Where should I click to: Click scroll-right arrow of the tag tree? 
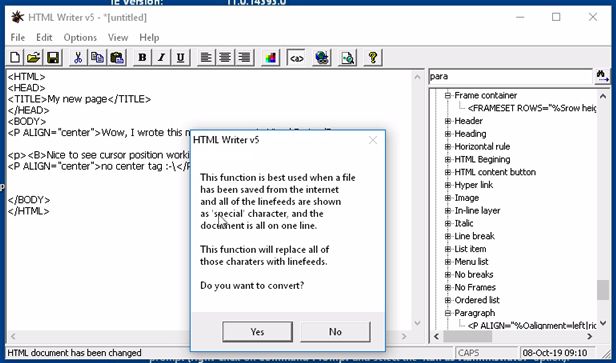pyautogui.click(x=589, y=336)
